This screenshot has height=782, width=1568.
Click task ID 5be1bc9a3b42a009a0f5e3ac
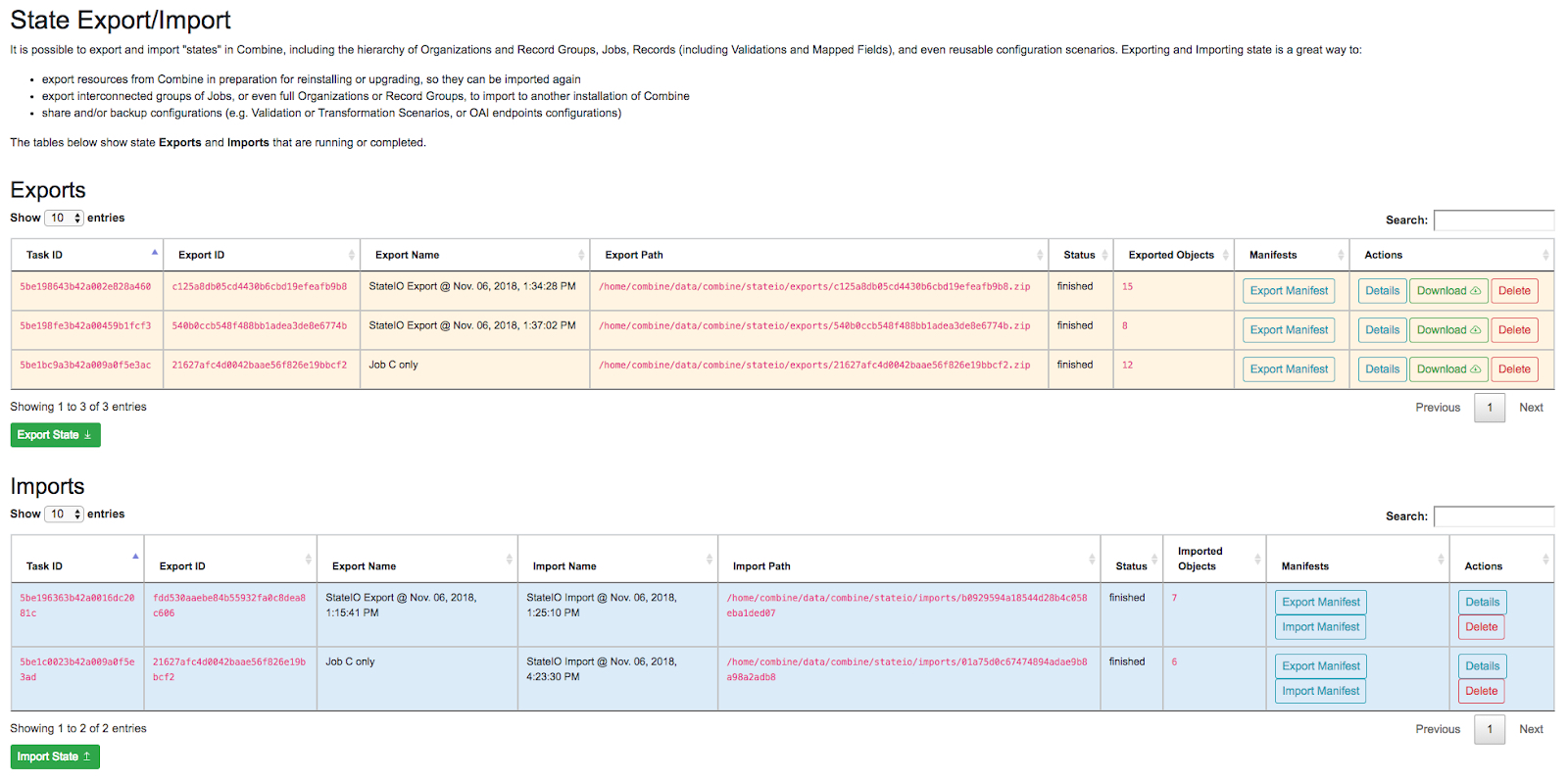[85, 366]
